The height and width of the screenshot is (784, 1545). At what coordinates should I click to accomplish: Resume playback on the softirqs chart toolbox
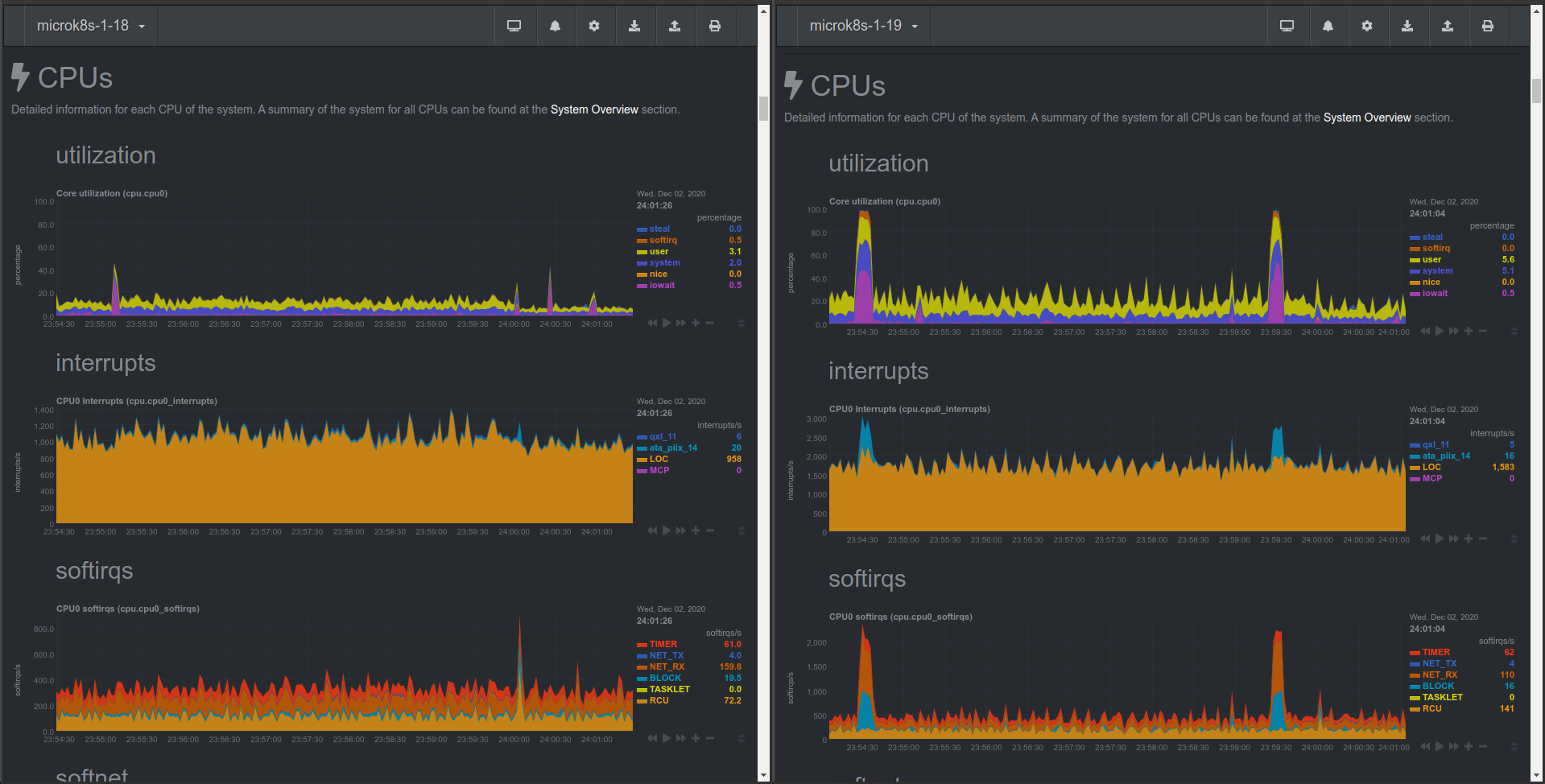(667, 737)
